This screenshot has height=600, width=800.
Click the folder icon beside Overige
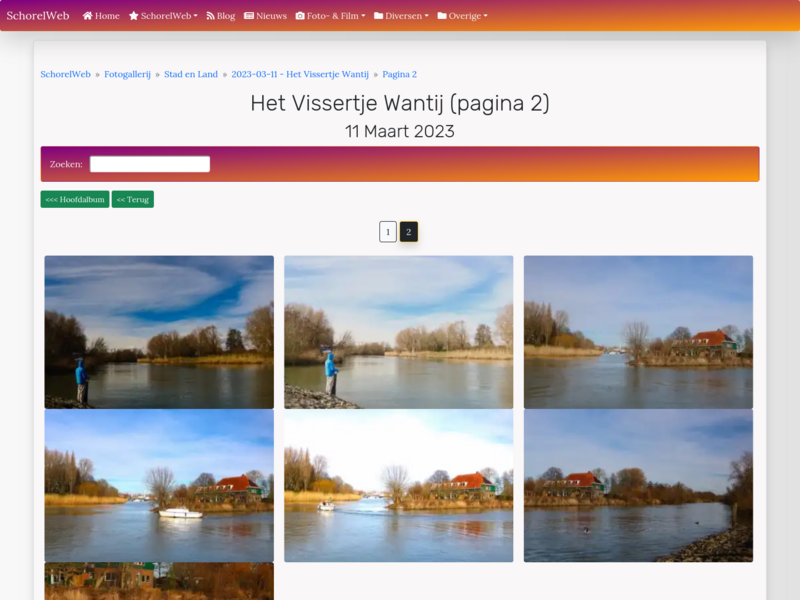[442, 16]
